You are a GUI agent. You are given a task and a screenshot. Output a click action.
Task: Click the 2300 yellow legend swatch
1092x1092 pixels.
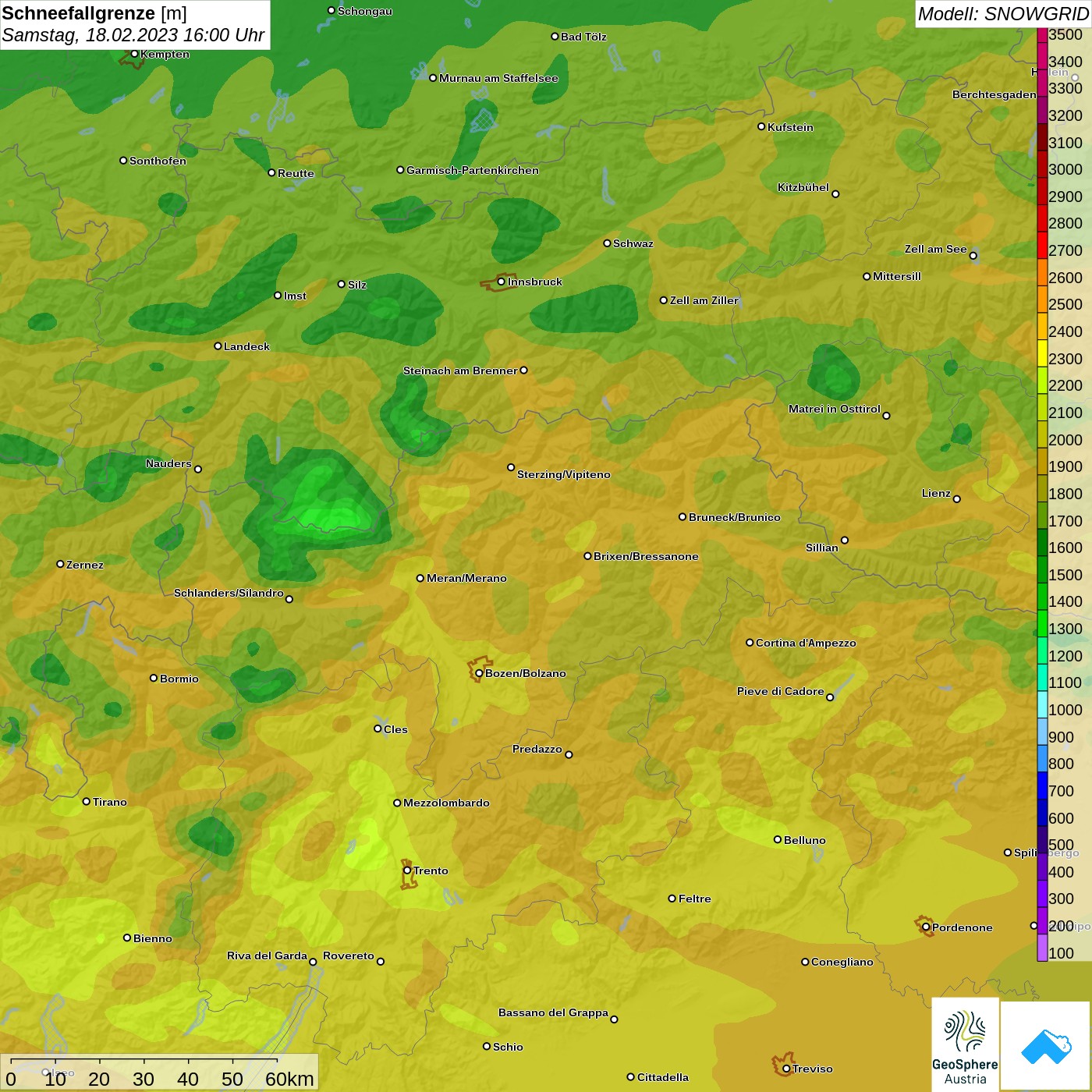(x=1042, y=354)
